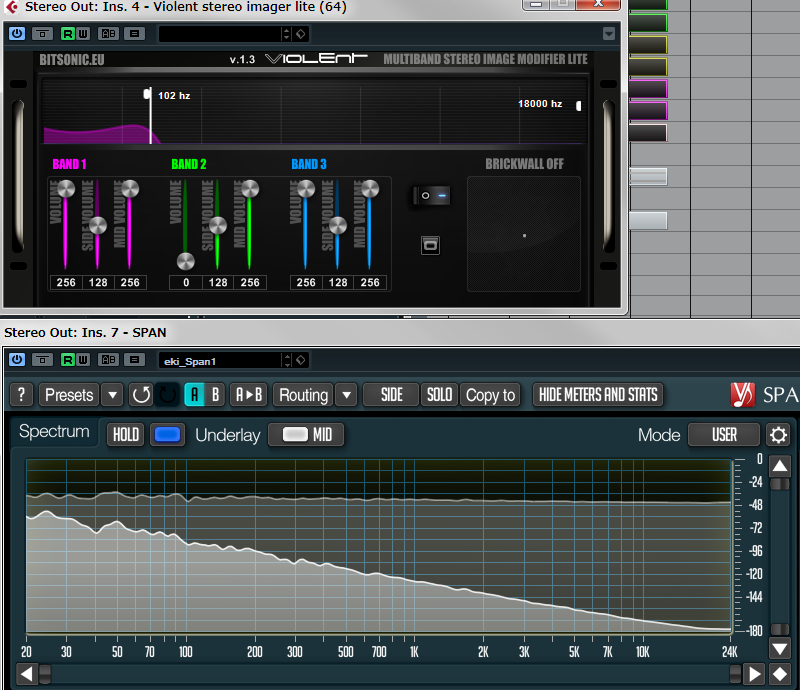
Task: Click the SIDE channel button
Action: click(391, 395)
